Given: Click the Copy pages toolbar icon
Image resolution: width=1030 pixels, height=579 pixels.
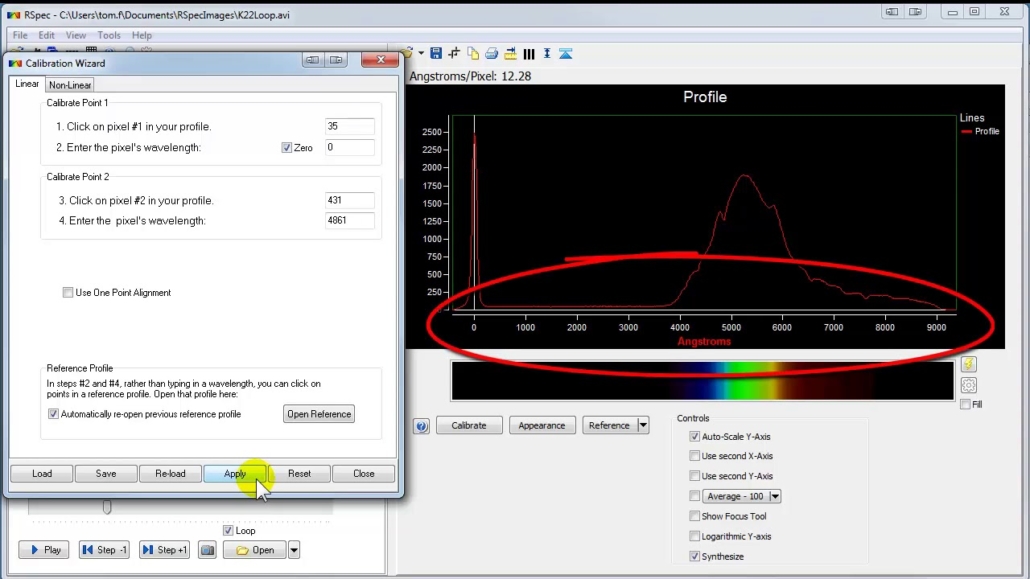Looking at the screenshot, I should [x=472, y=53].
